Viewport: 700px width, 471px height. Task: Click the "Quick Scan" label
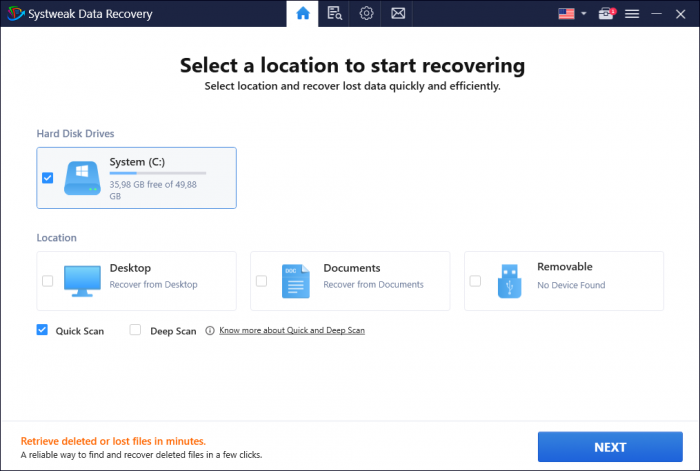coord(79,331)
